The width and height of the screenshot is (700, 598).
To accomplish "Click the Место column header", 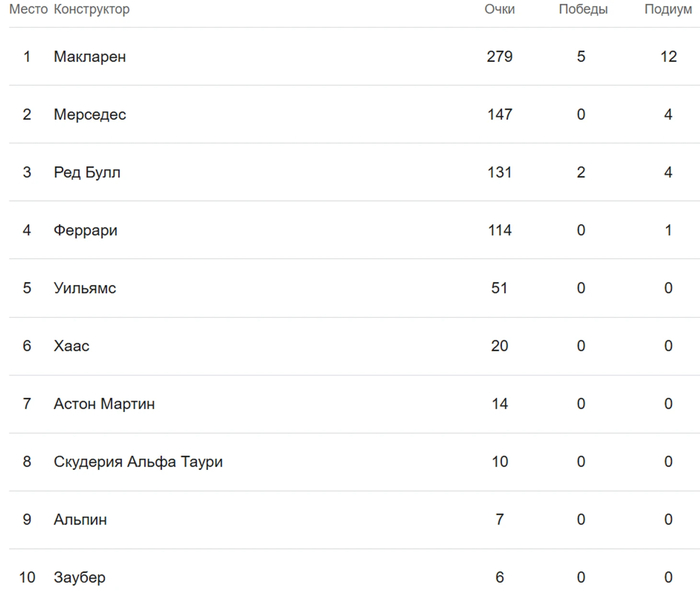I will click(x=28, y=10).
